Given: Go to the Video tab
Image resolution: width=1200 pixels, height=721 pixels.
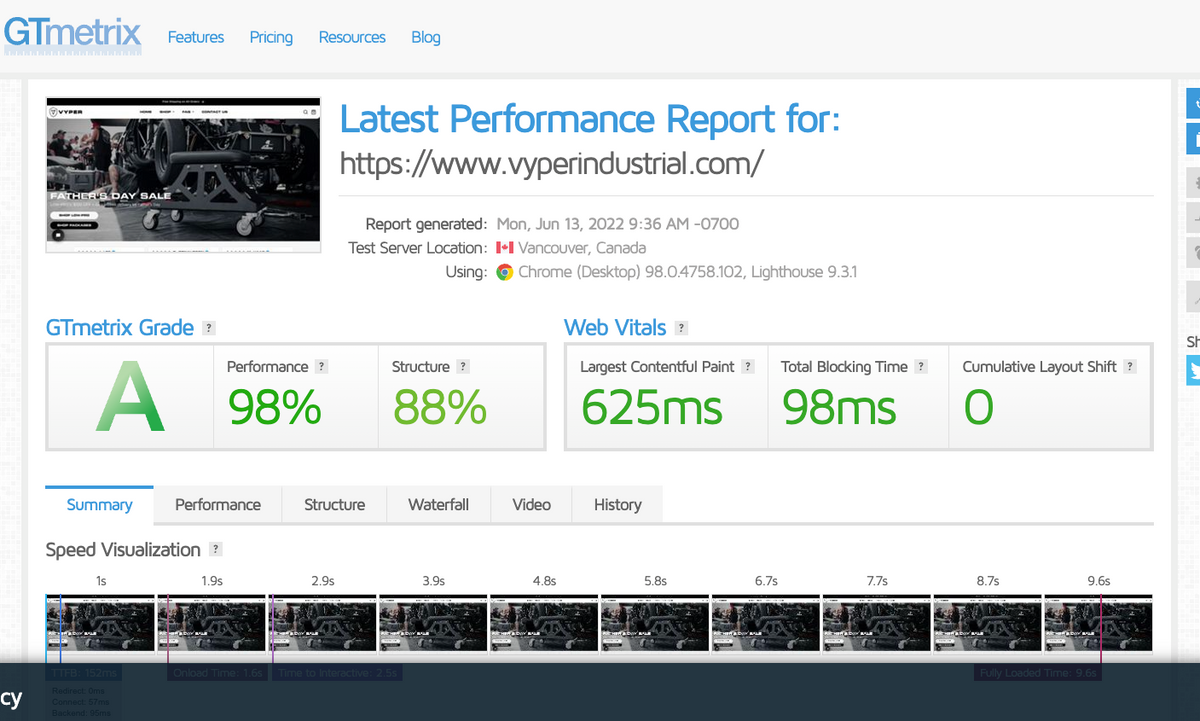Looking at the screenshot, I should tap(531, 505).
